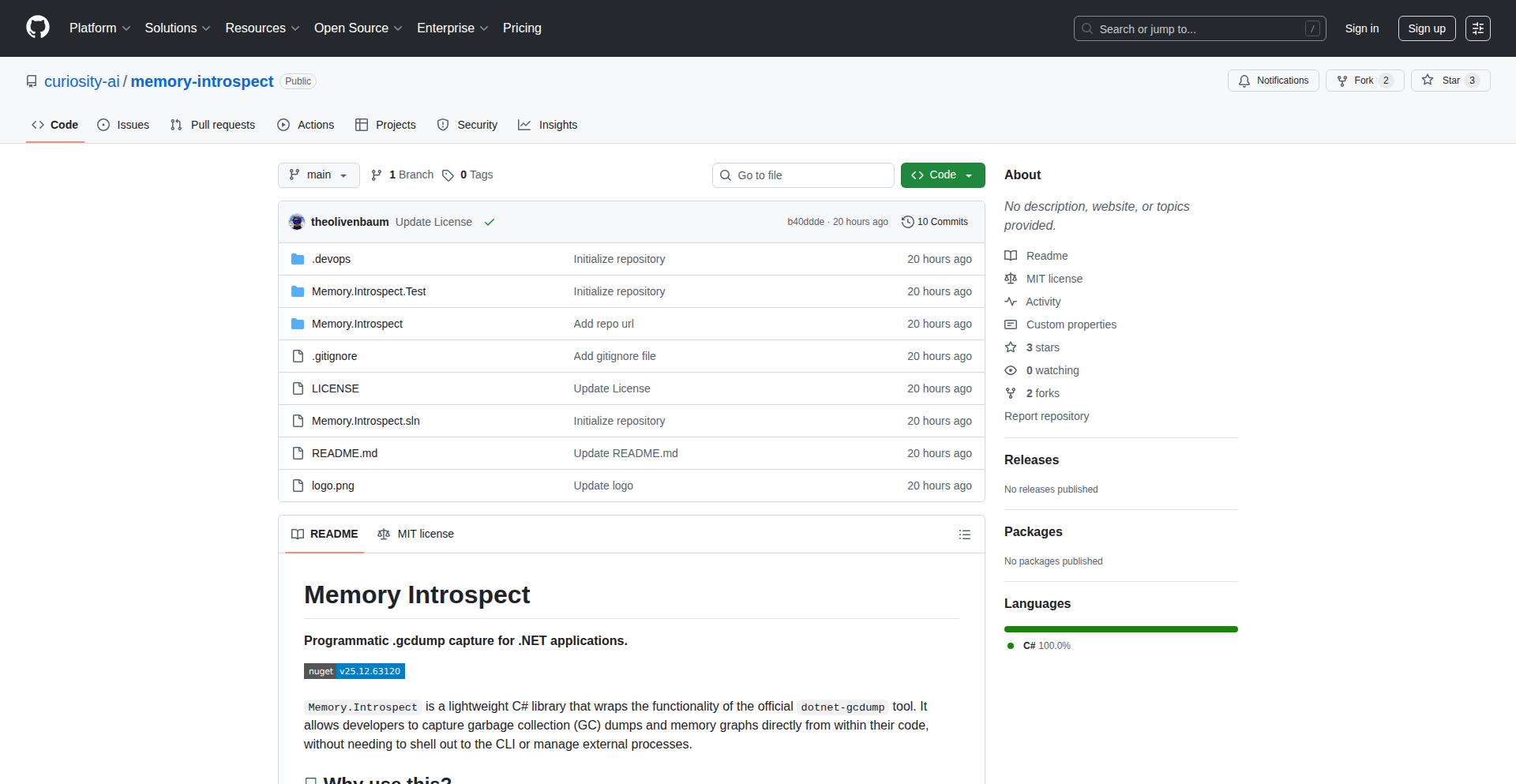Click the .devops folder icon
This screenshot has width=1516, height=784.
tap(298, 259)
